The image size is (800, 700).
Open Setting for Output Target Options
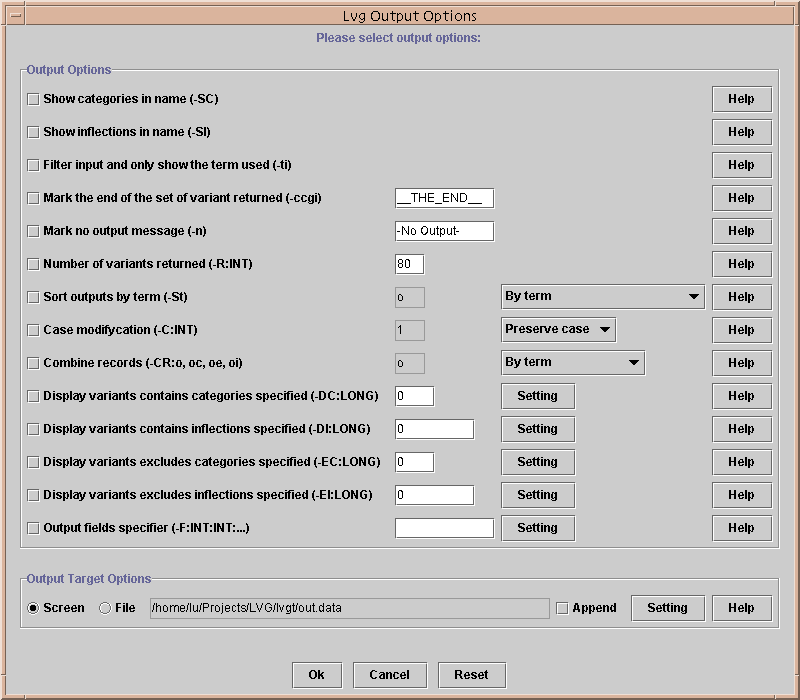pos(667,608)
